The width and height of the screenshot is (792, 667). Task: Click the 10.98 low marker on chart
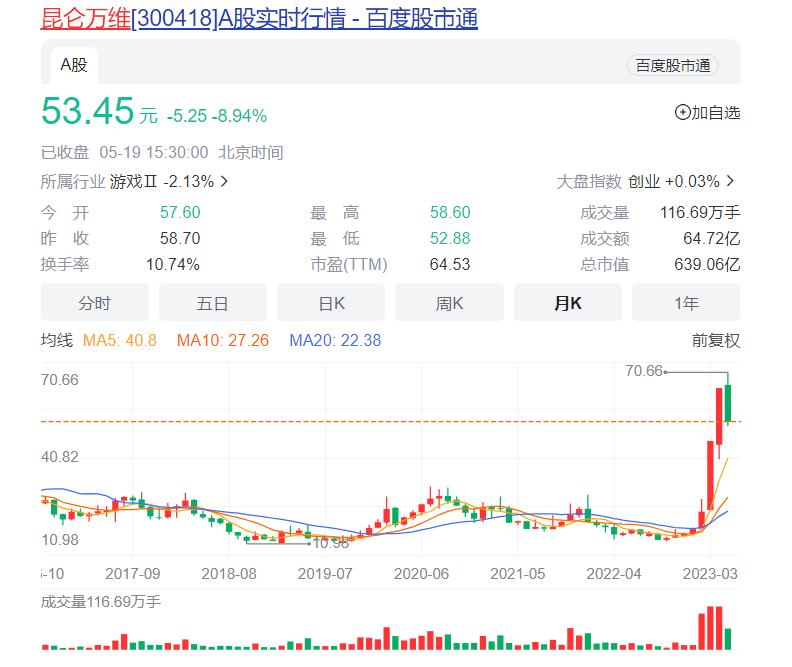tap(331, 543)
